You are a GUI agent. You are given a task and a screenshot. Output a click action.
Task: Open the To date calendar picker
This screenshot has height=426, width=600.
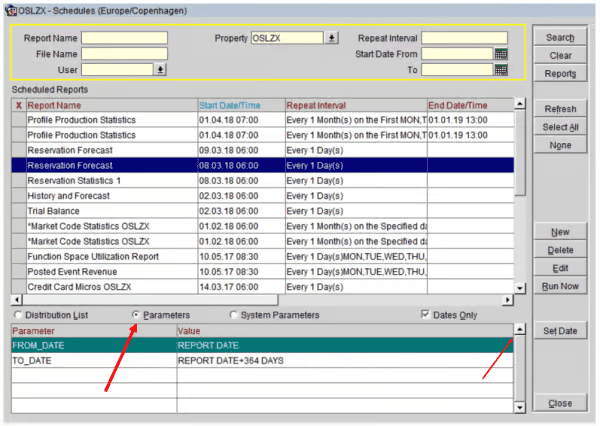(501, 70)
